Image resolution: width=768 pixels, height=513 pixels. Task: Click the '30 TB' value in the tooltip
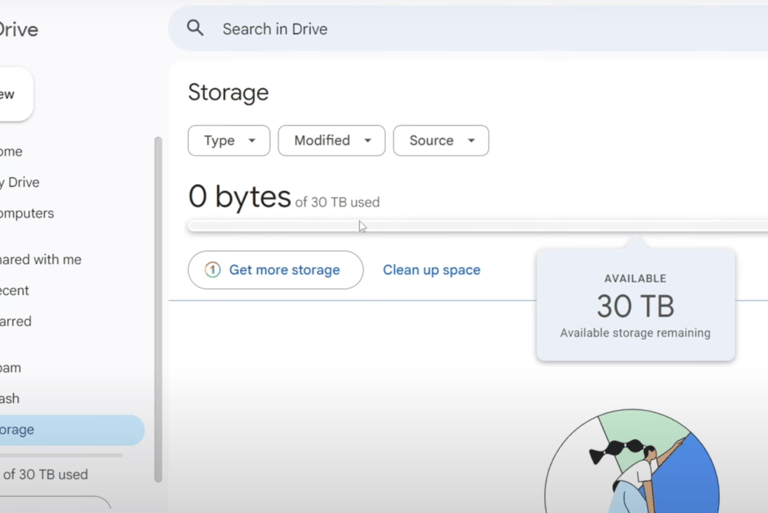point(635,306)
